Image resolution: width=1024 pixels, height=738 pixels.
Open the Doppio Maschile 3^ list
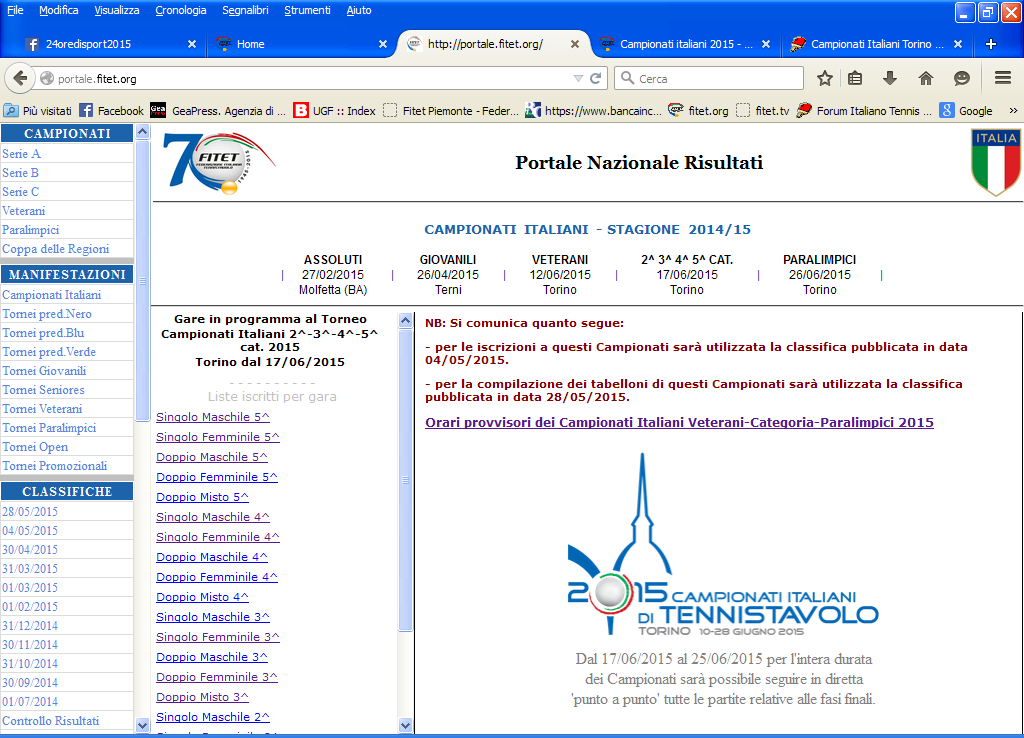tap(212, 657)
